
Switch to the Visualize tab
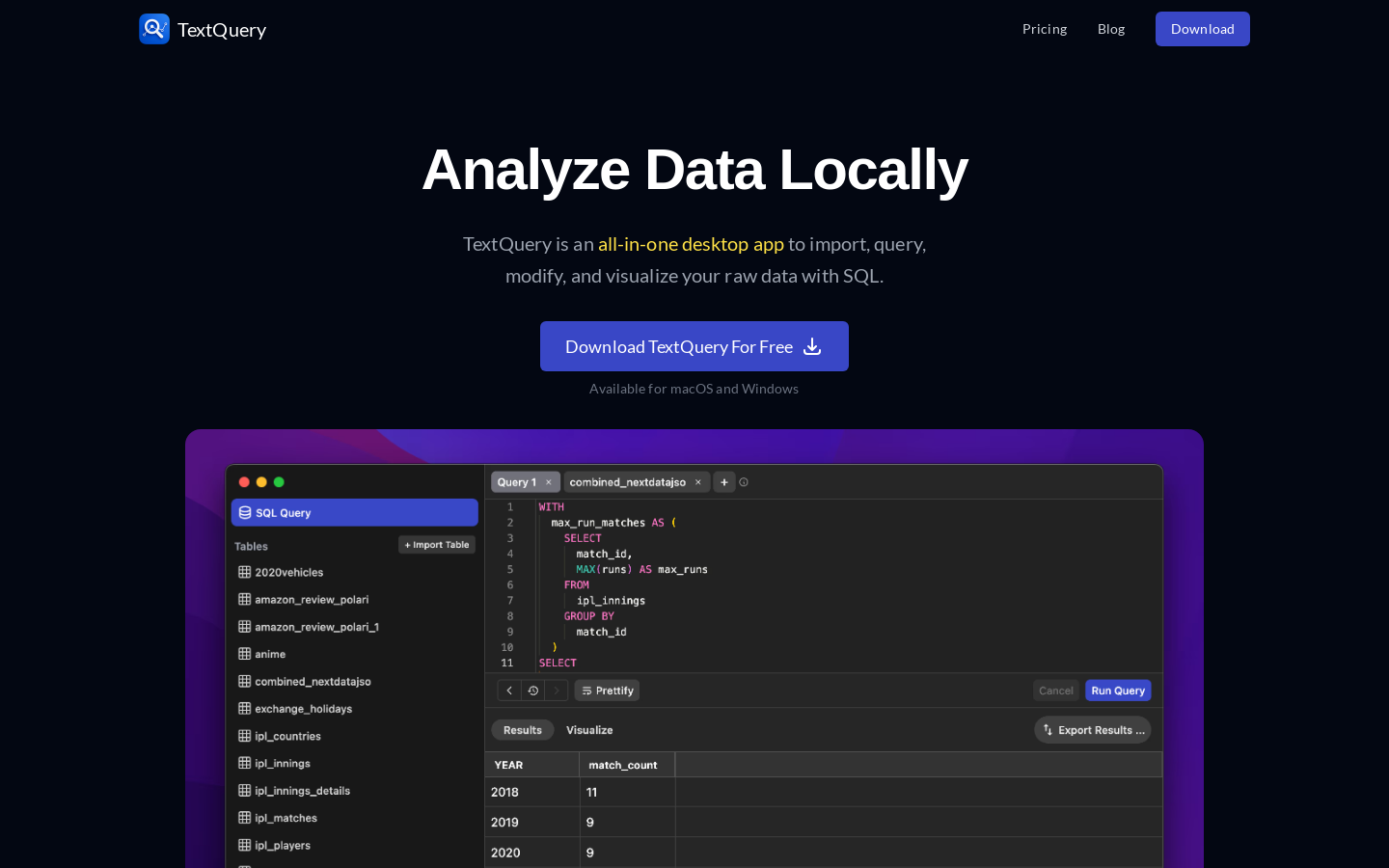point(589,730)
